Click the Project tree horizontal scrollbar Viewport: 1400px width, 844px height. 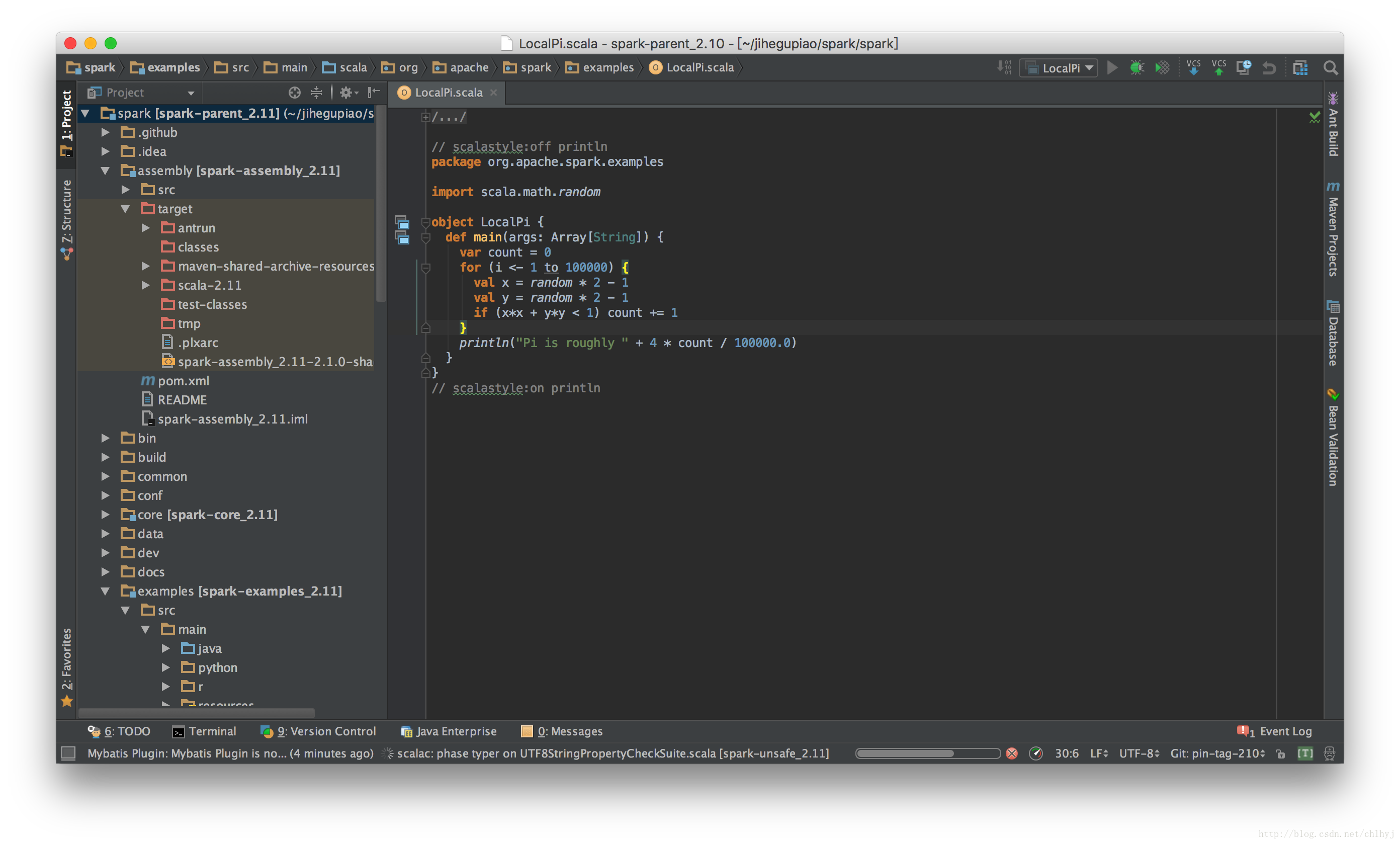pos(196,713)
